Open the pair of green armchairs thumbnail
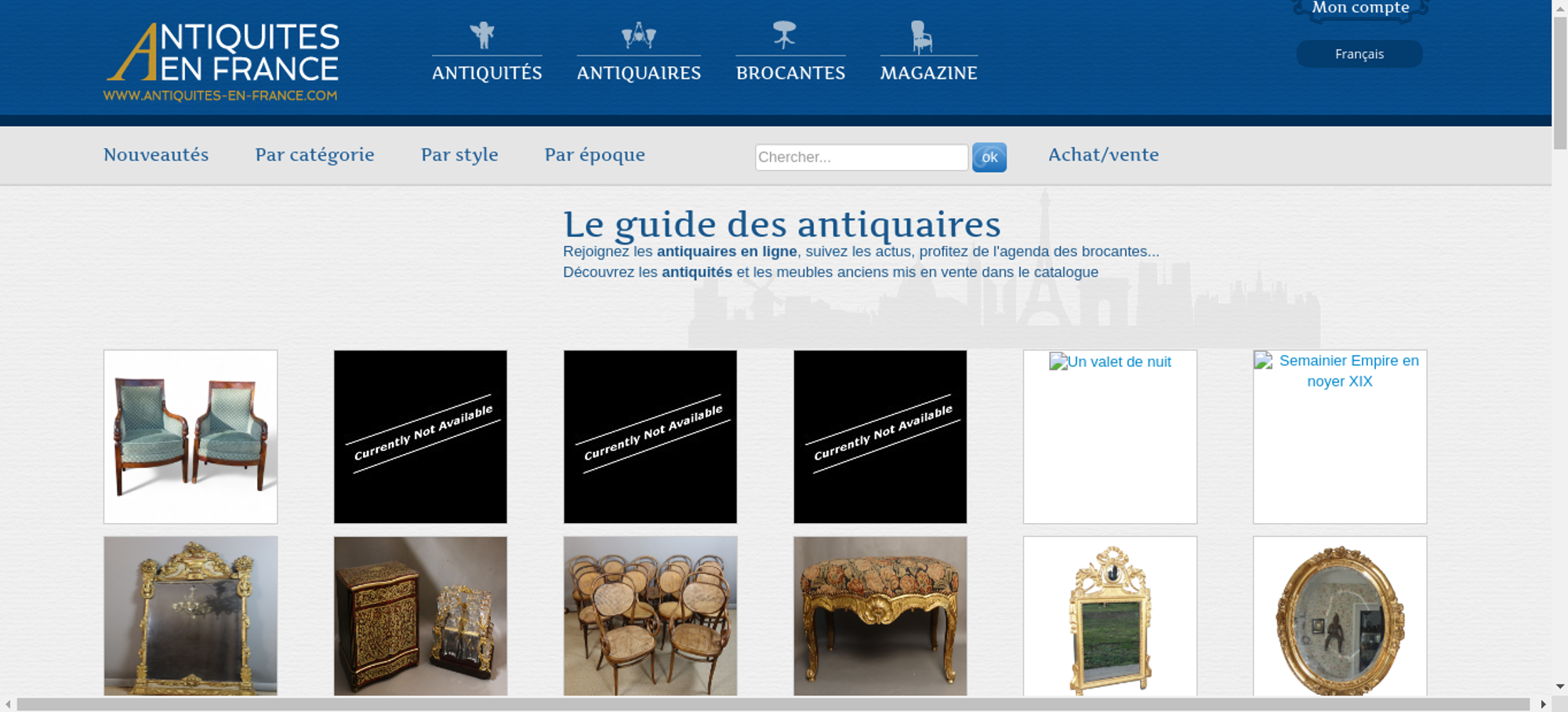 pos(191,437)
